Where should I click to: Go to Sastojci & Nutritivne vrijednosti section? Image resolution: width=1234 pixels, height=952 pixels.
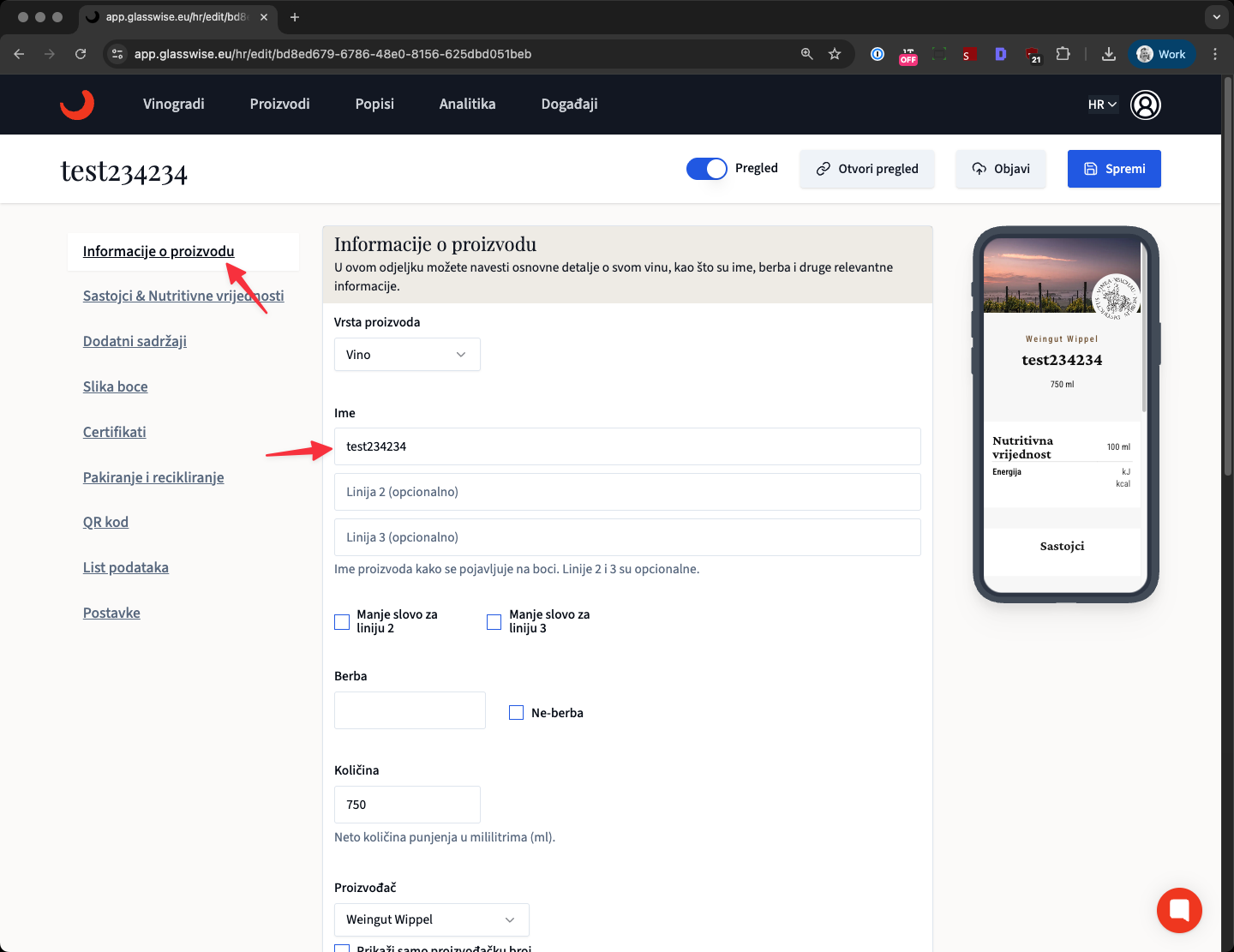183,296
